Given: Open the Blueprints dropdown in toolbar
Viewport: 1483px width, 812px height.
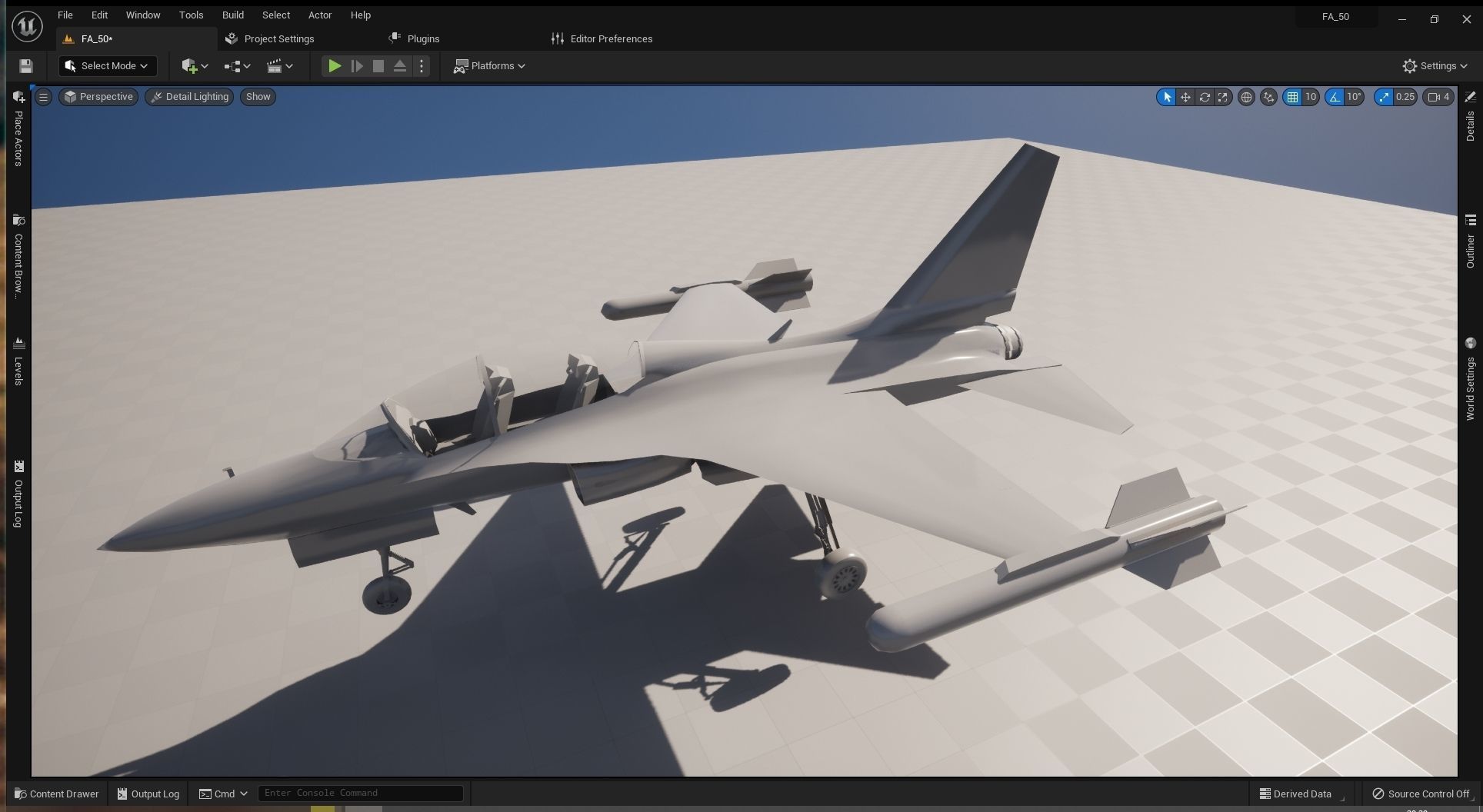Looking at the screenshot, I should click(x=237, y=66).
